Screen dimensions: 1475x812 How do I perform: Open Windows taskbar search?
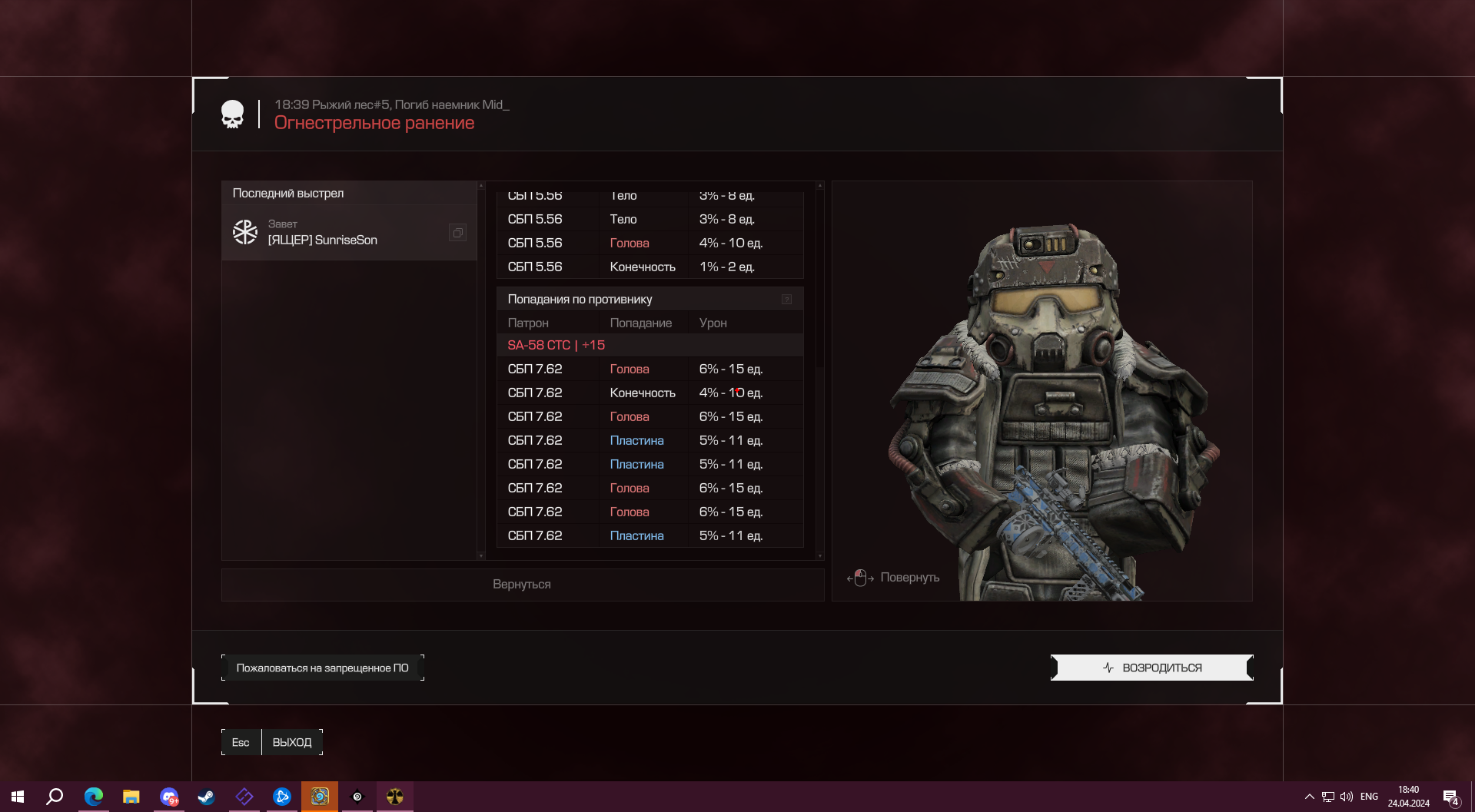pyautogui.click(x=55, y=797)
